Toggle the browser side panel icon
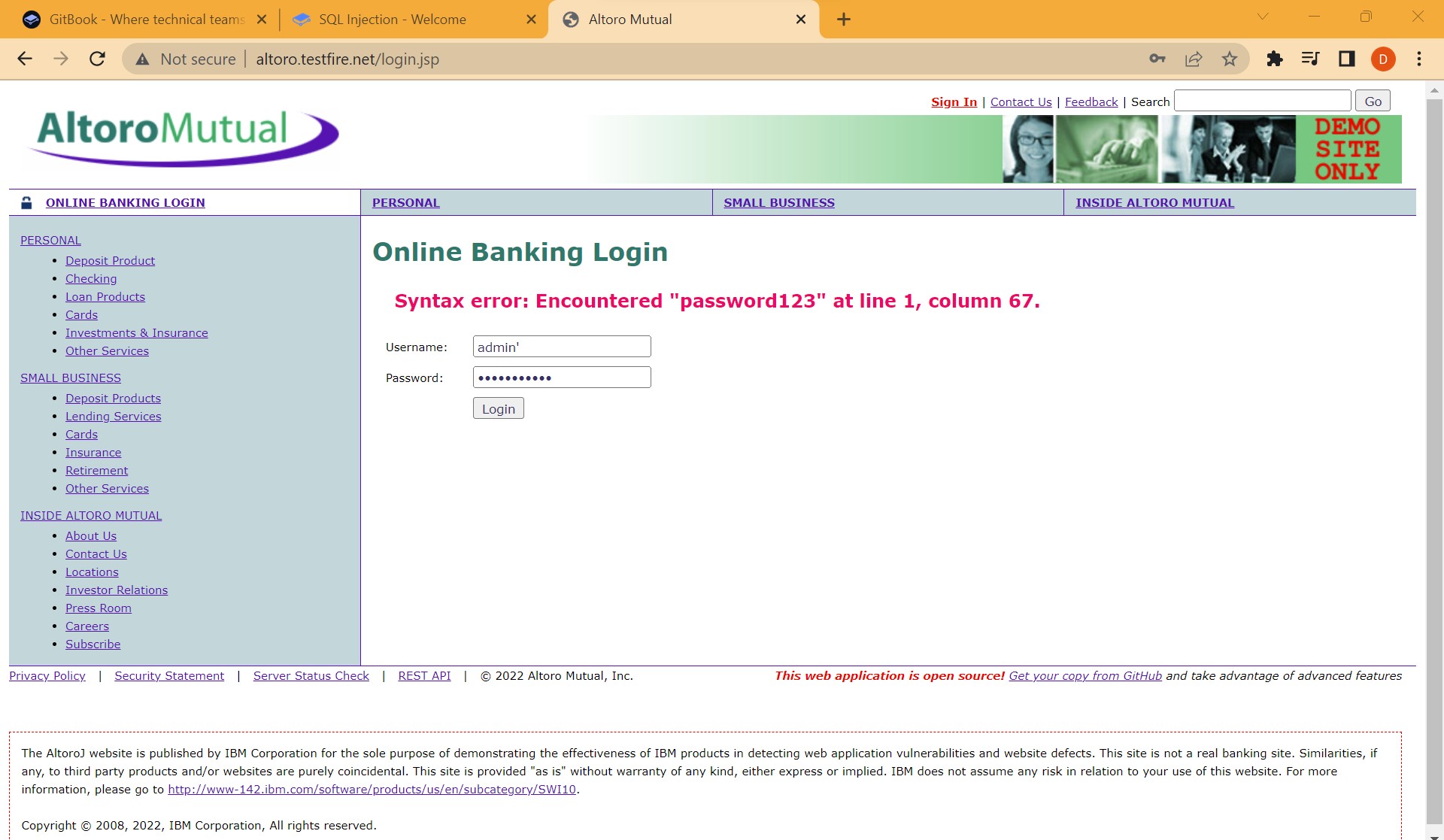This screenshot has height=840, width=1444. tap(1346, 59)
